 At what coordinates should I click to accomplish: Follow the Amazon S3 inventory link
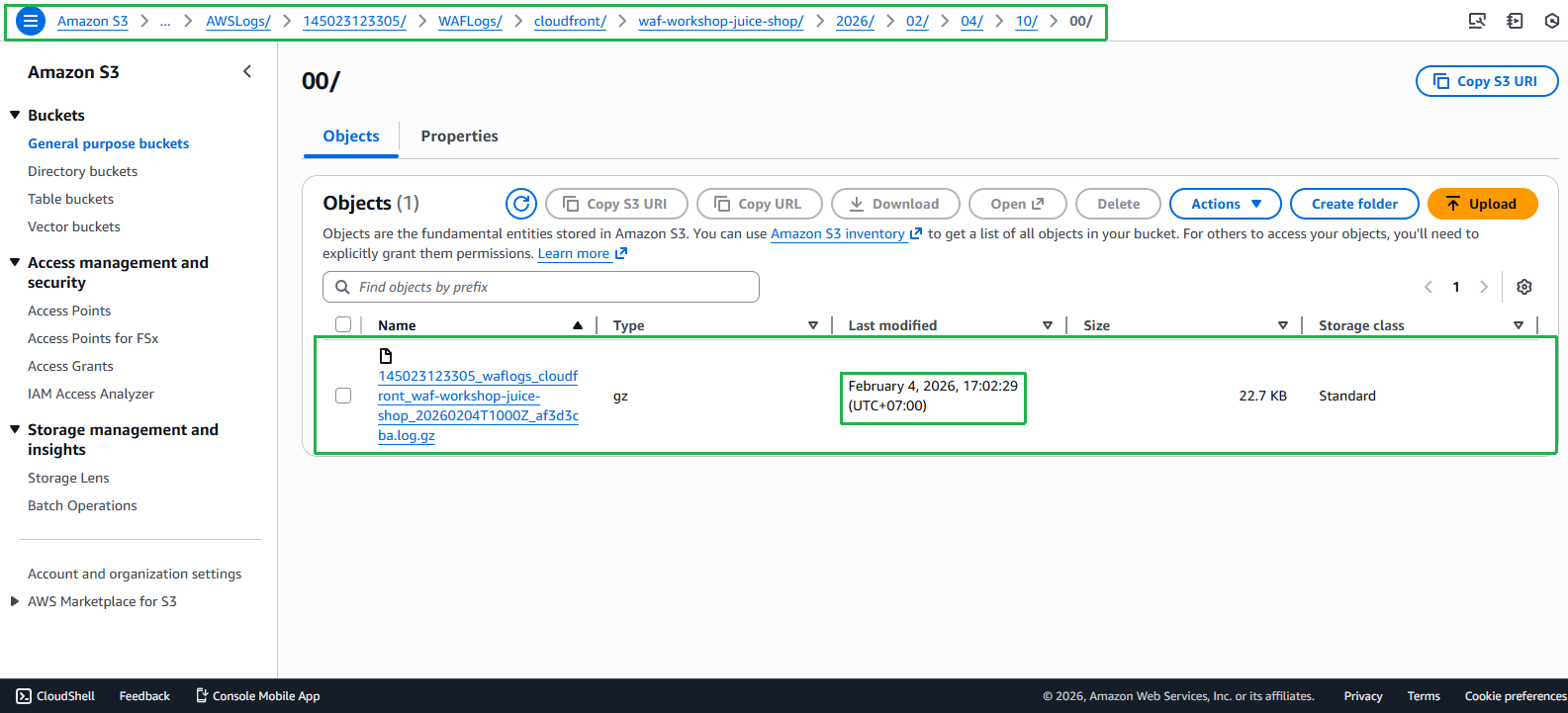click(x=846, y=233)
